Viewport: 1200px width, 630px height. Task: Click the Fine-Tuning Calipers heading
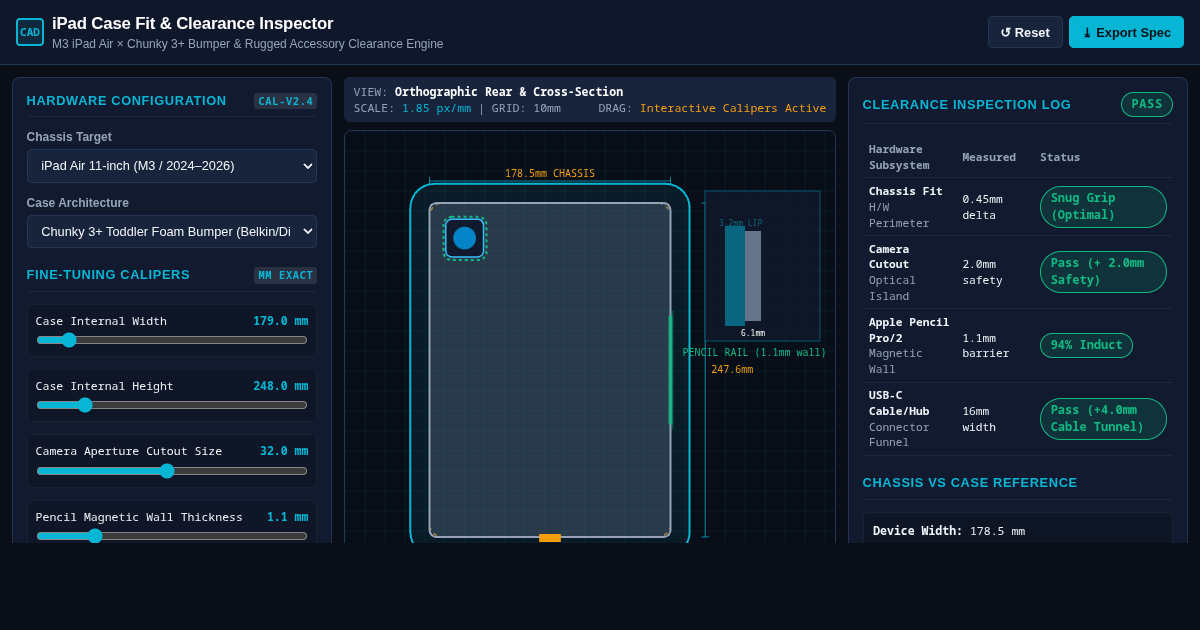[108, 275]
